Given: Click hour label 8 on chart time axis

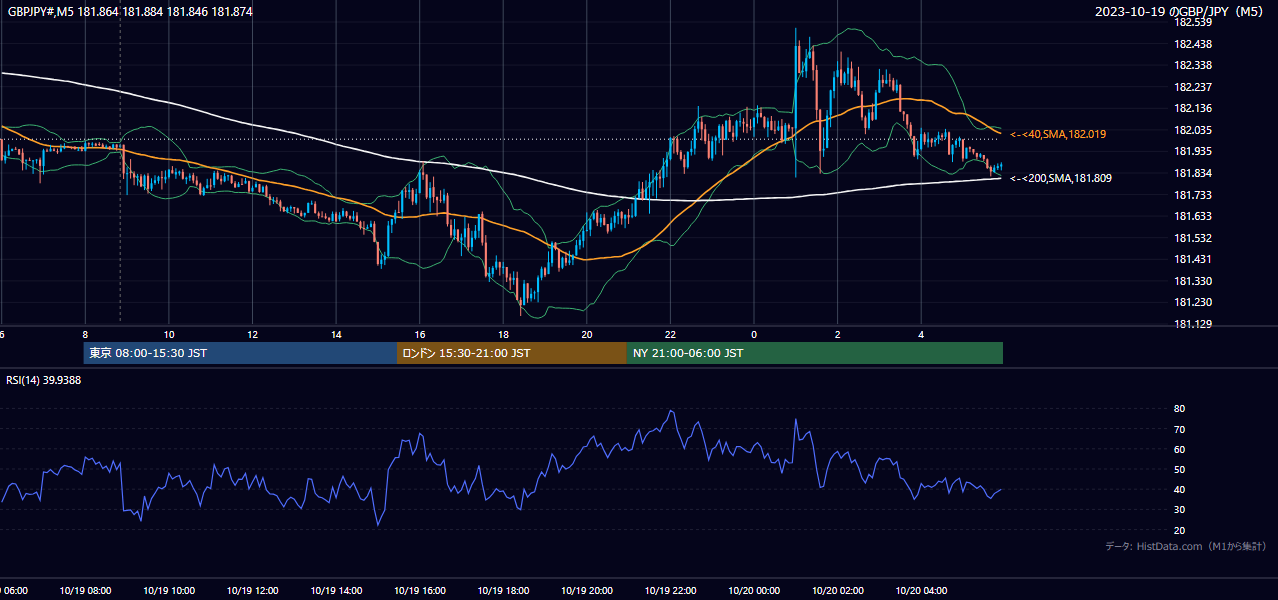Looking at the screenshot, I should (x=85, y=334).
